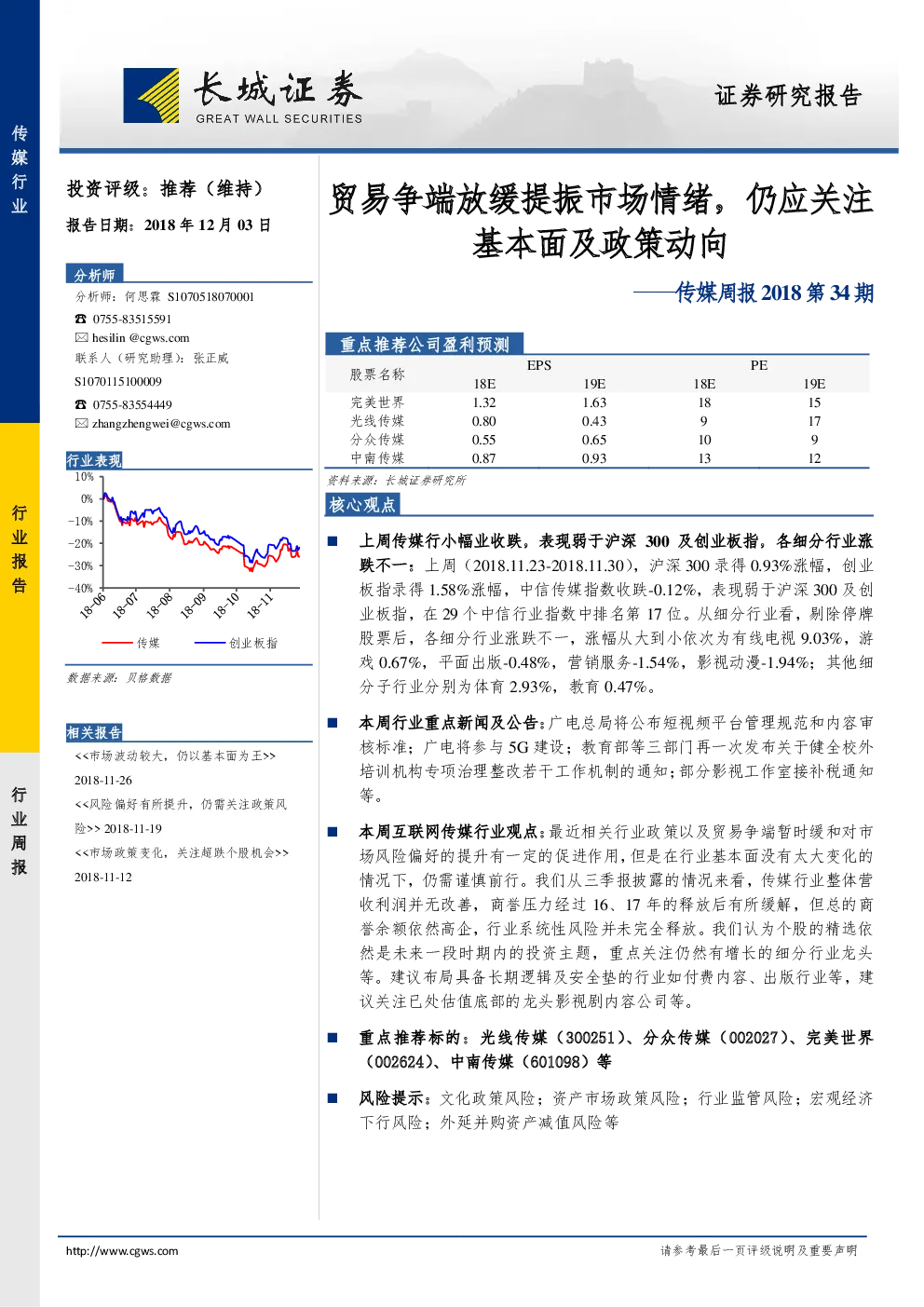Click the 完美世界 table row name

[x=377, y=402]
